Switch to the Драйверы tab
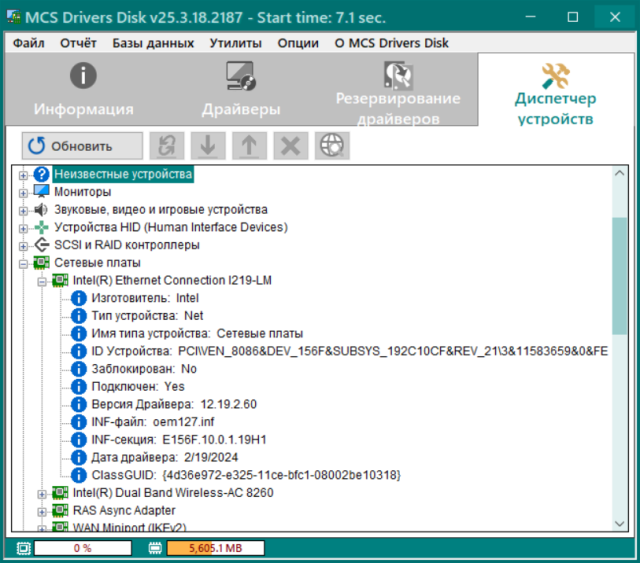This screenshot has height=563, width=640. click(x=240, y=92)
